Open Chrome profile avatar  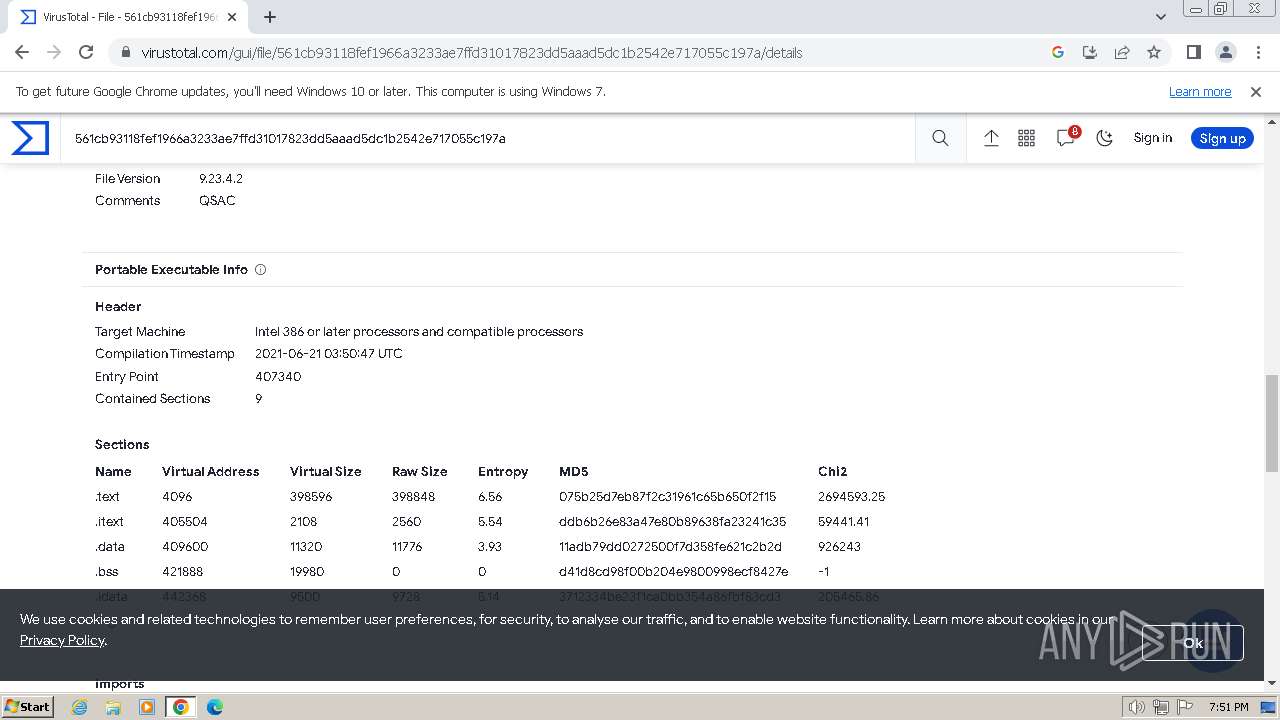(x=1225, y=52)
